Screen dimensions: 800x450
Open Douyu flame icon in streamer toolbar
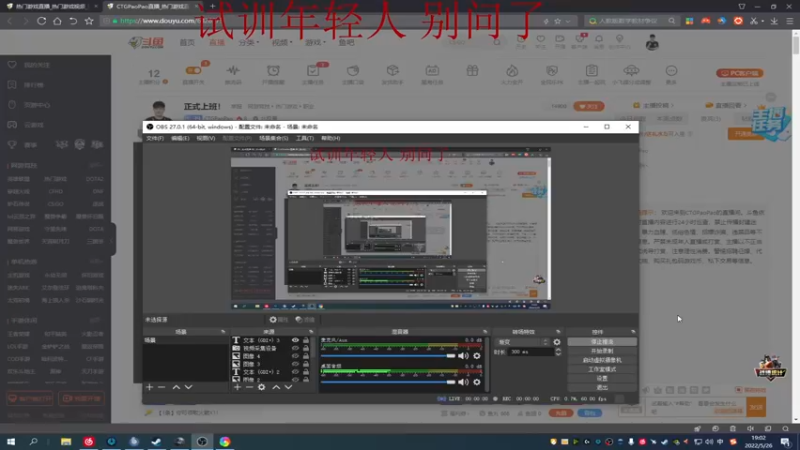click(x=512, y=70)
